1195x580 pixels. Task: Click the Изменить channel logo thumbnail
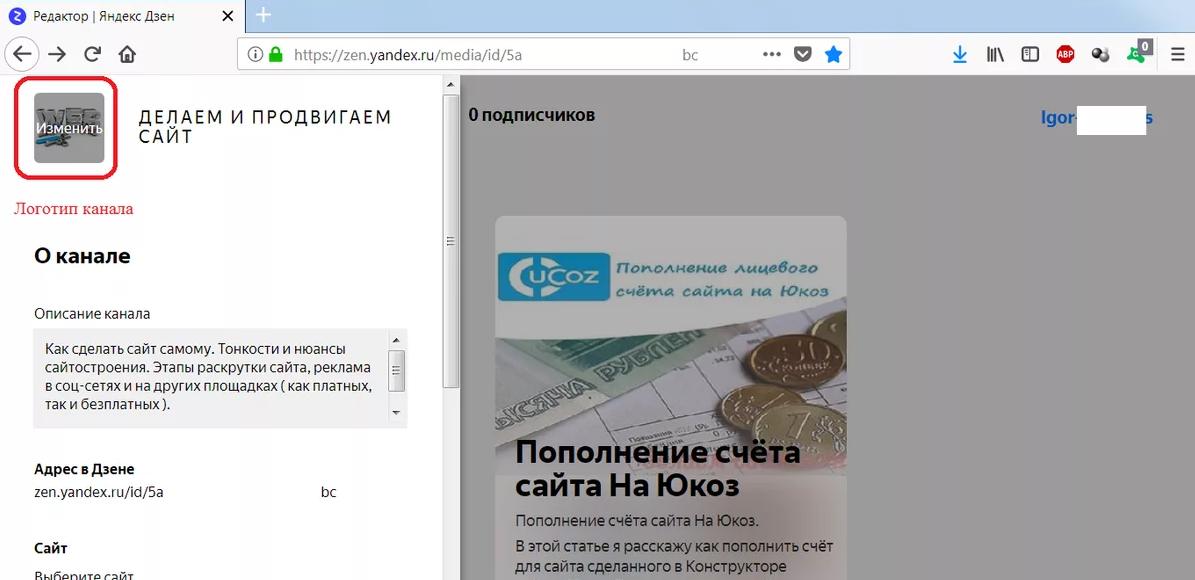69,128
